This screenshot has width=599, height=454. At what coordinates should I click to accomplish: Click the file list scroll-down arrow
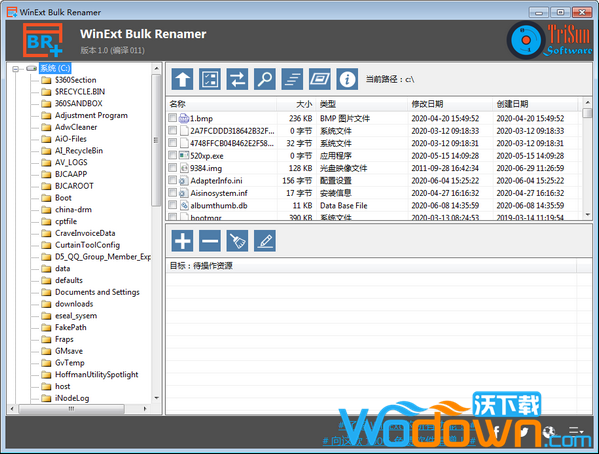pyautogui.click(x=588, y=215)
